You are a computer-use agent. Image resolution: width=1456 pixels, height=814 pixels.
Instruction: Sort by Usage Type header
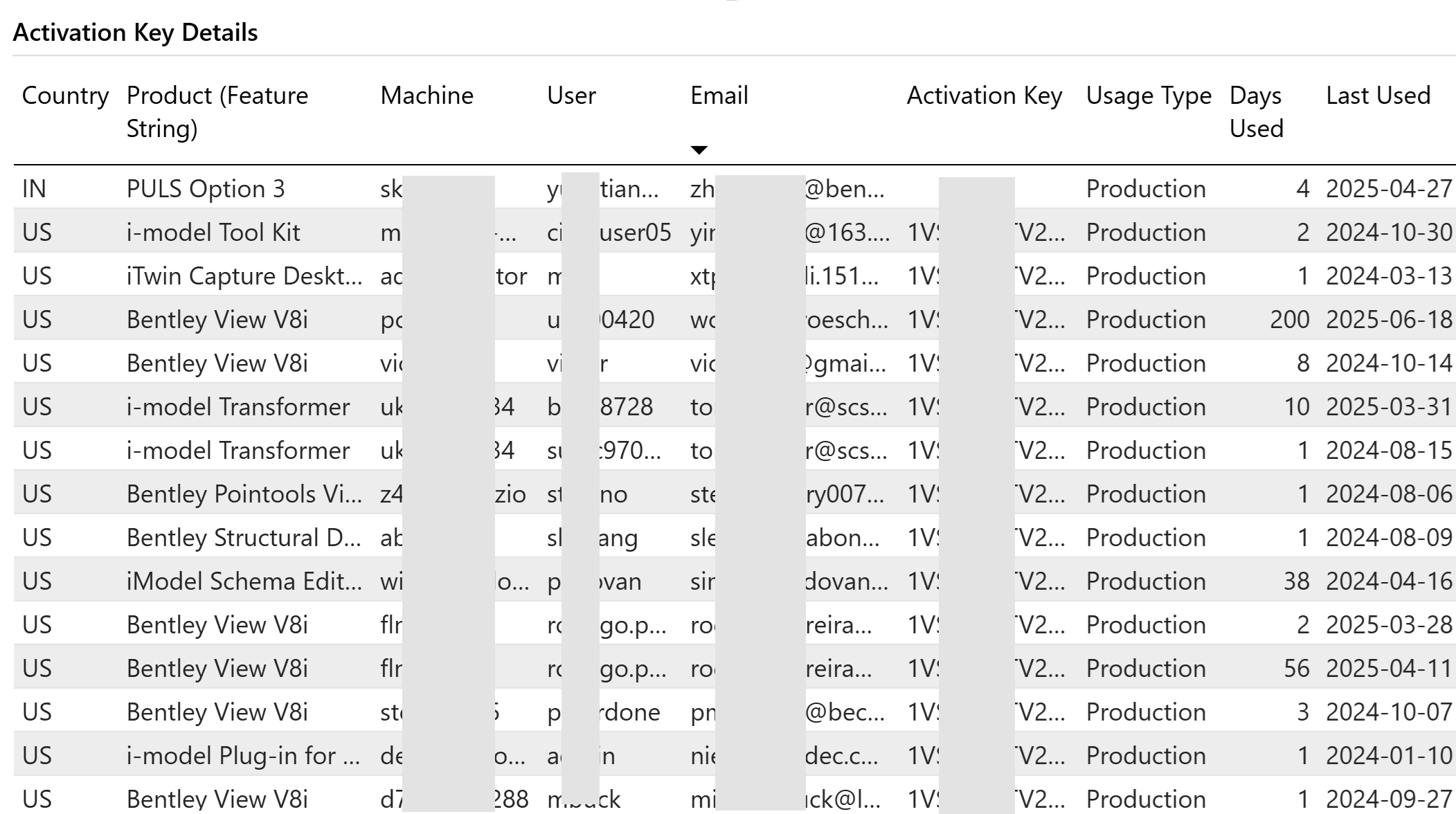[1148, 96]
